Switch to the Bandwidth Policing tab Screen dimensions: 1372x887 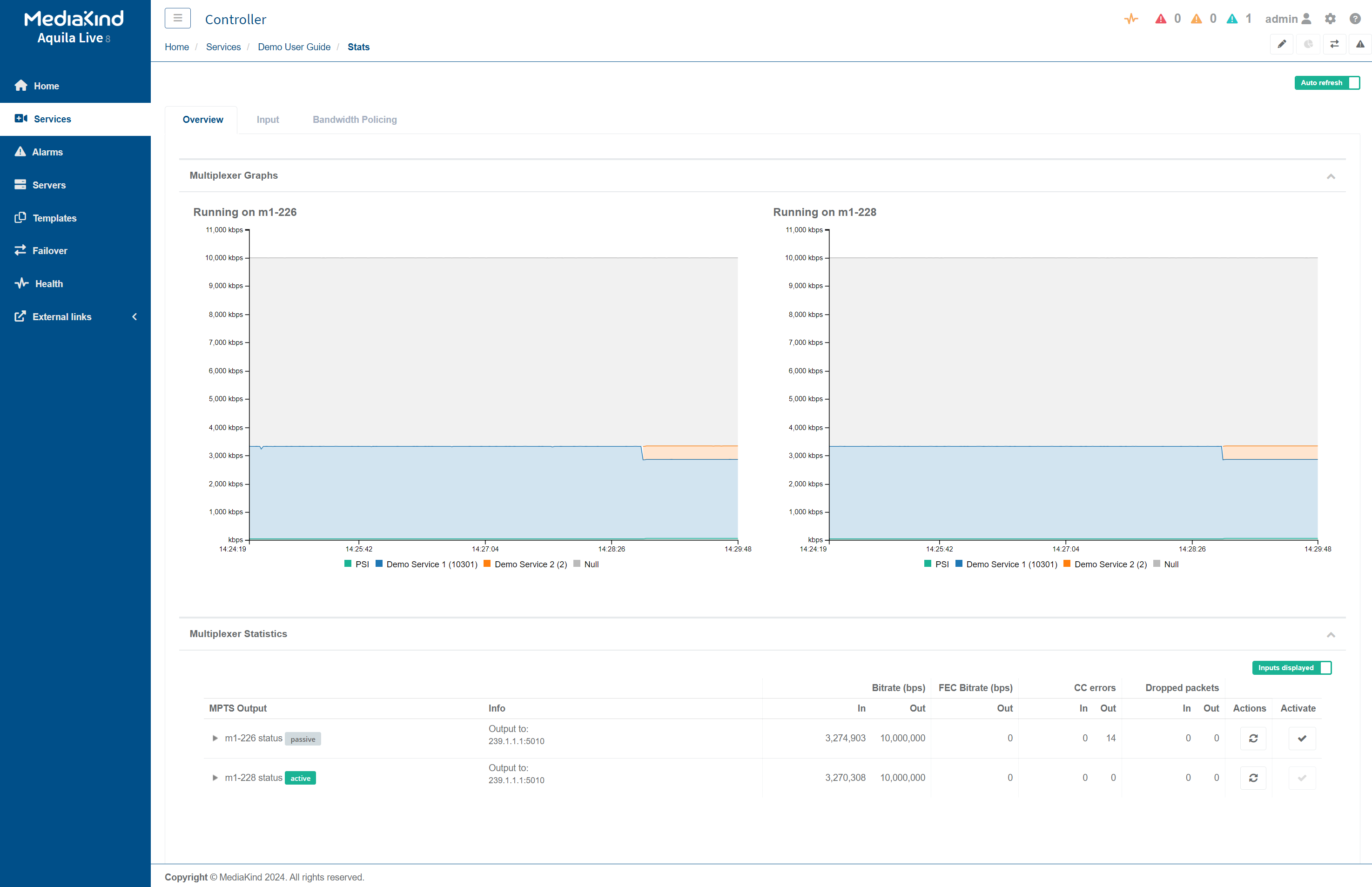tap(354, 120)
